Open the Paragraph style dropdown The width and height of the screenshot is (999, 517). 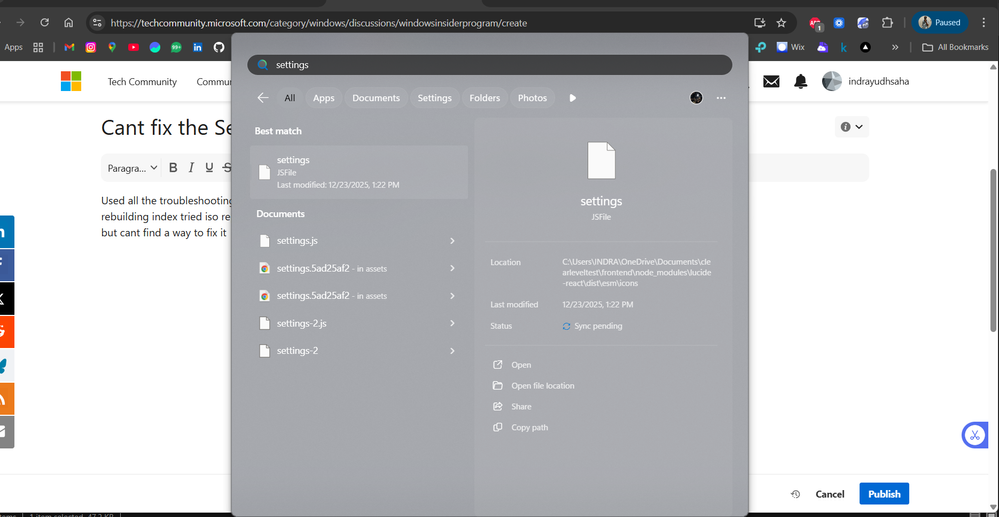132,168
